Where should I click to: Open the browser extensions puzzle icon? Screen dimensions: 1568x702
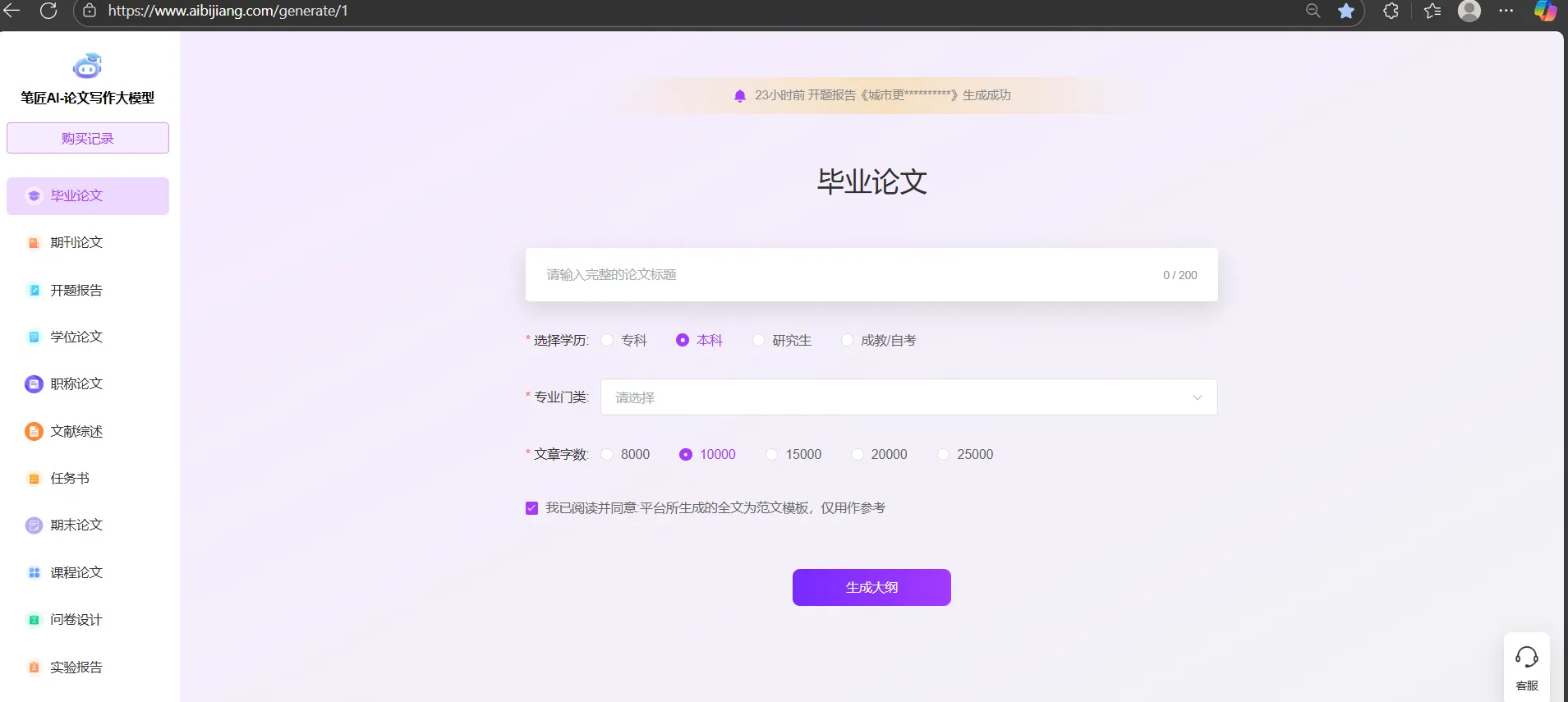click(x=1391, y=11)
